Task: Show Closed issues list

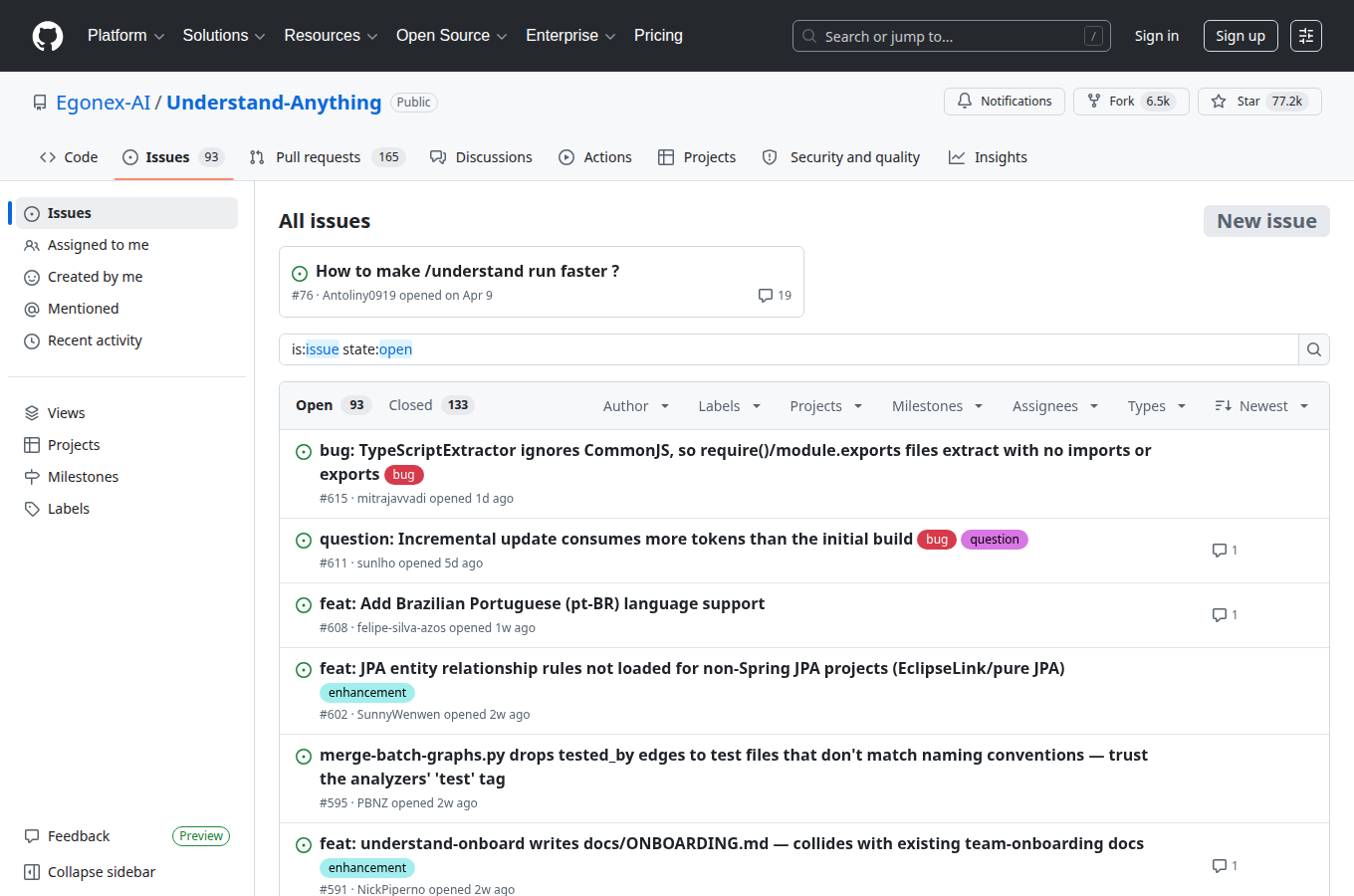Action: click(431, 405)
